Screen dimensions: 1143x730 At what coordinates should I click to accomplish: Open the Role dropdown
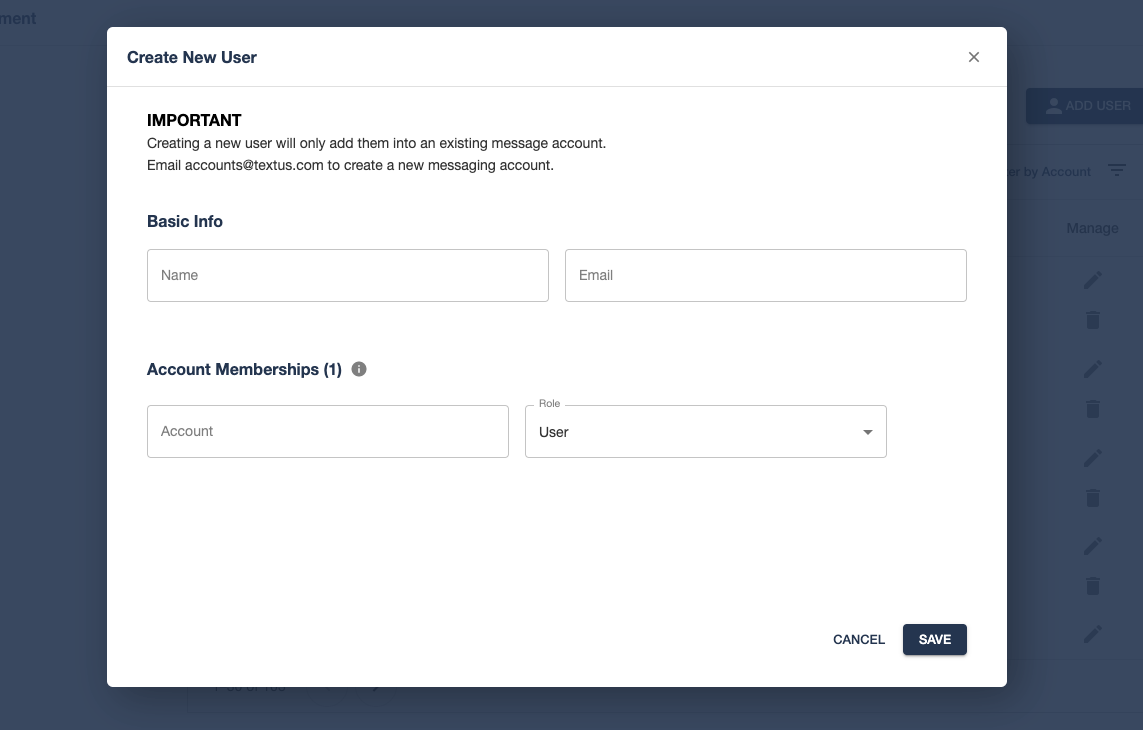click(705, 431)
